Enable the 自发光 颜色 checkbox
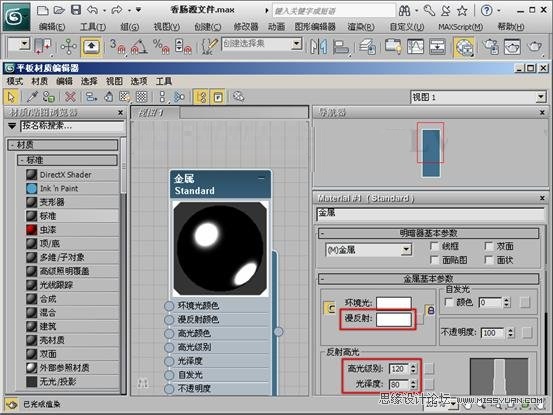 pyautogui.click(x=449, y=302)
